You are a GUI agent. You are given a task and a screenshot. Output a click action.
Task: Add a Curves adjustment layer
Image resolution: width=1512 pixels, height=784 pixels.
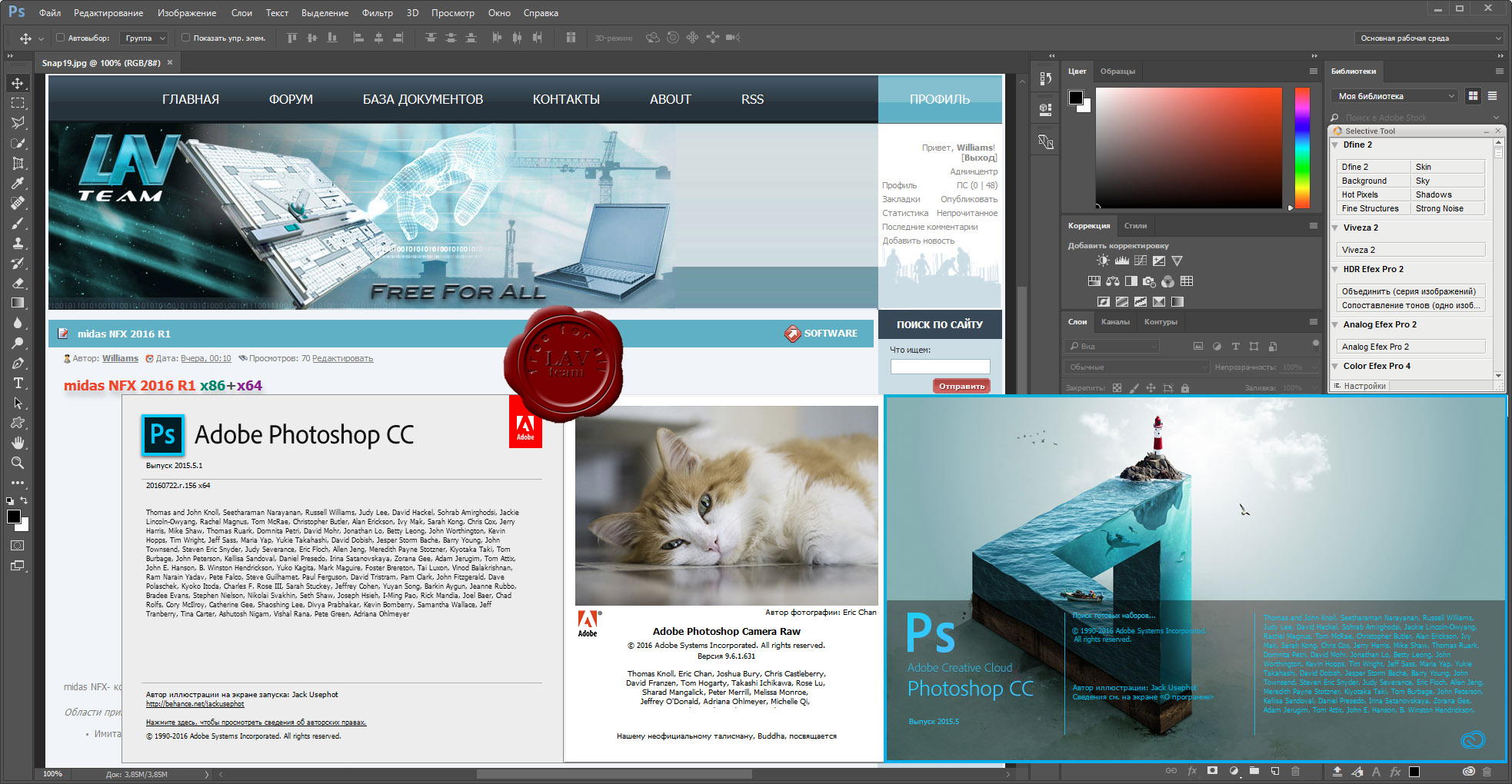pyautogui.click(x=1141, y=261)
